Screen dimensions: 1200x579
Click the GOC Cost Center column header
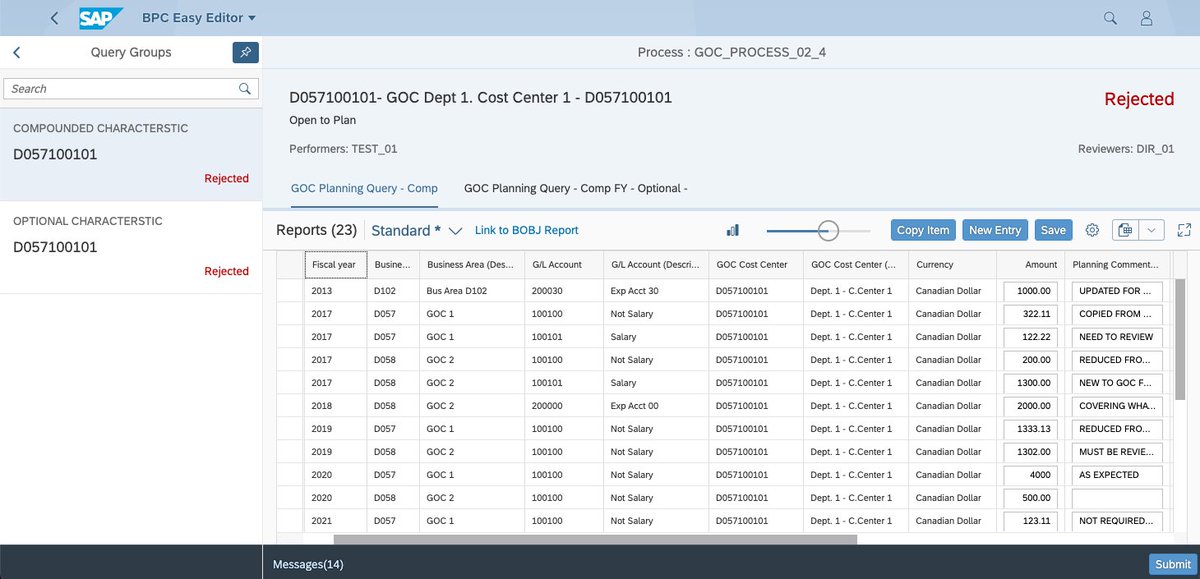(x=755, y=265)
